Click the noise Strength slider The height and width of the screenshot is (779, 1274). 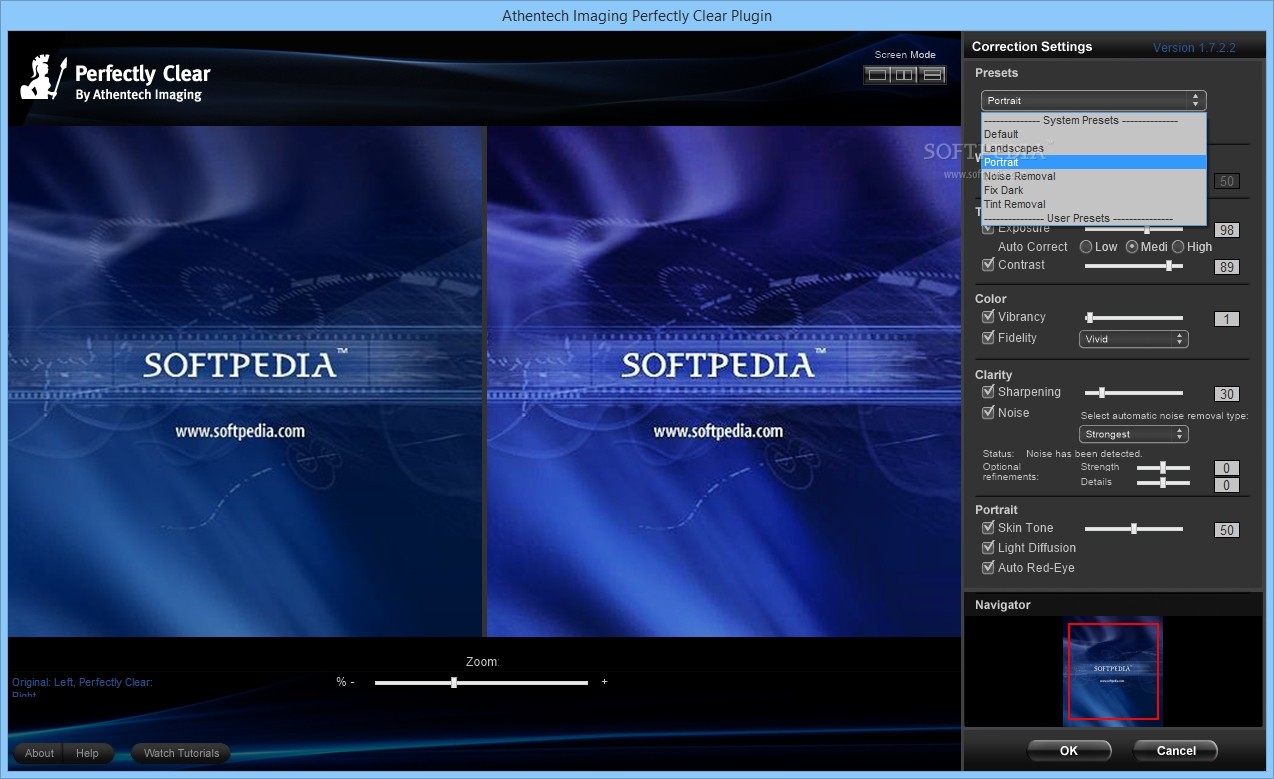[x=1163, y=467]
